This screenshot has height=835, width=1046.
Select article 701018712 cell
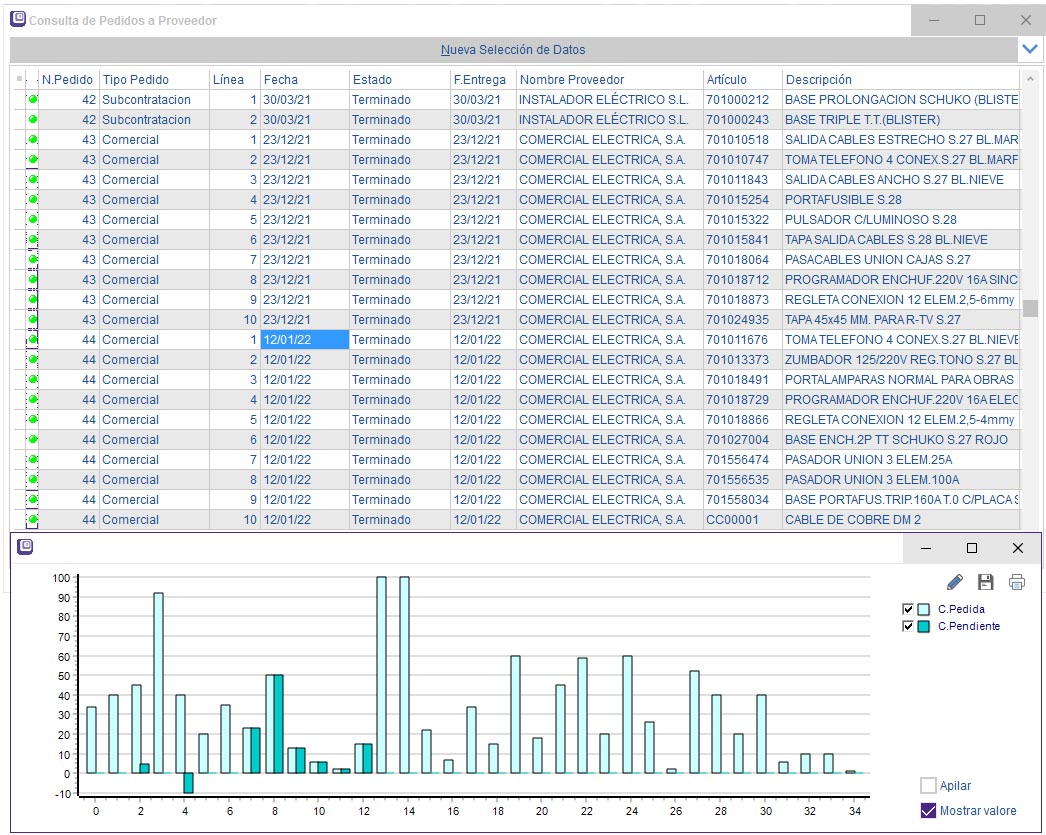737,280
